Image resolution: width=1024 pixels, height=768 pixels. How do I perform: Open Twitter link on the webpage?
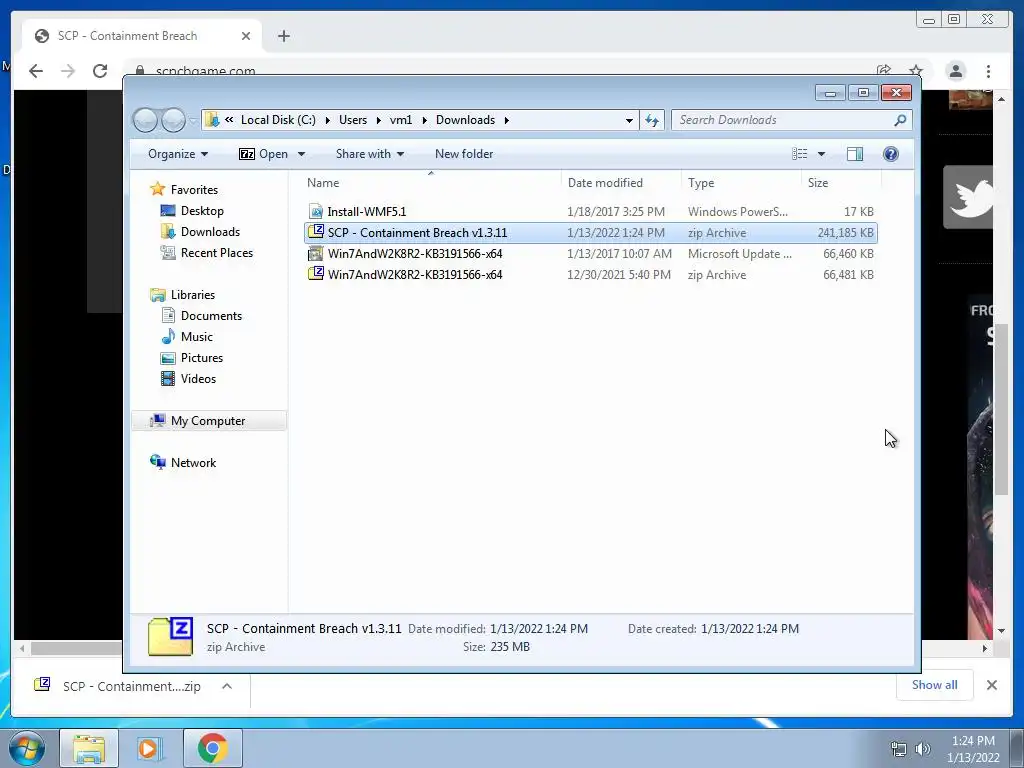968,197
